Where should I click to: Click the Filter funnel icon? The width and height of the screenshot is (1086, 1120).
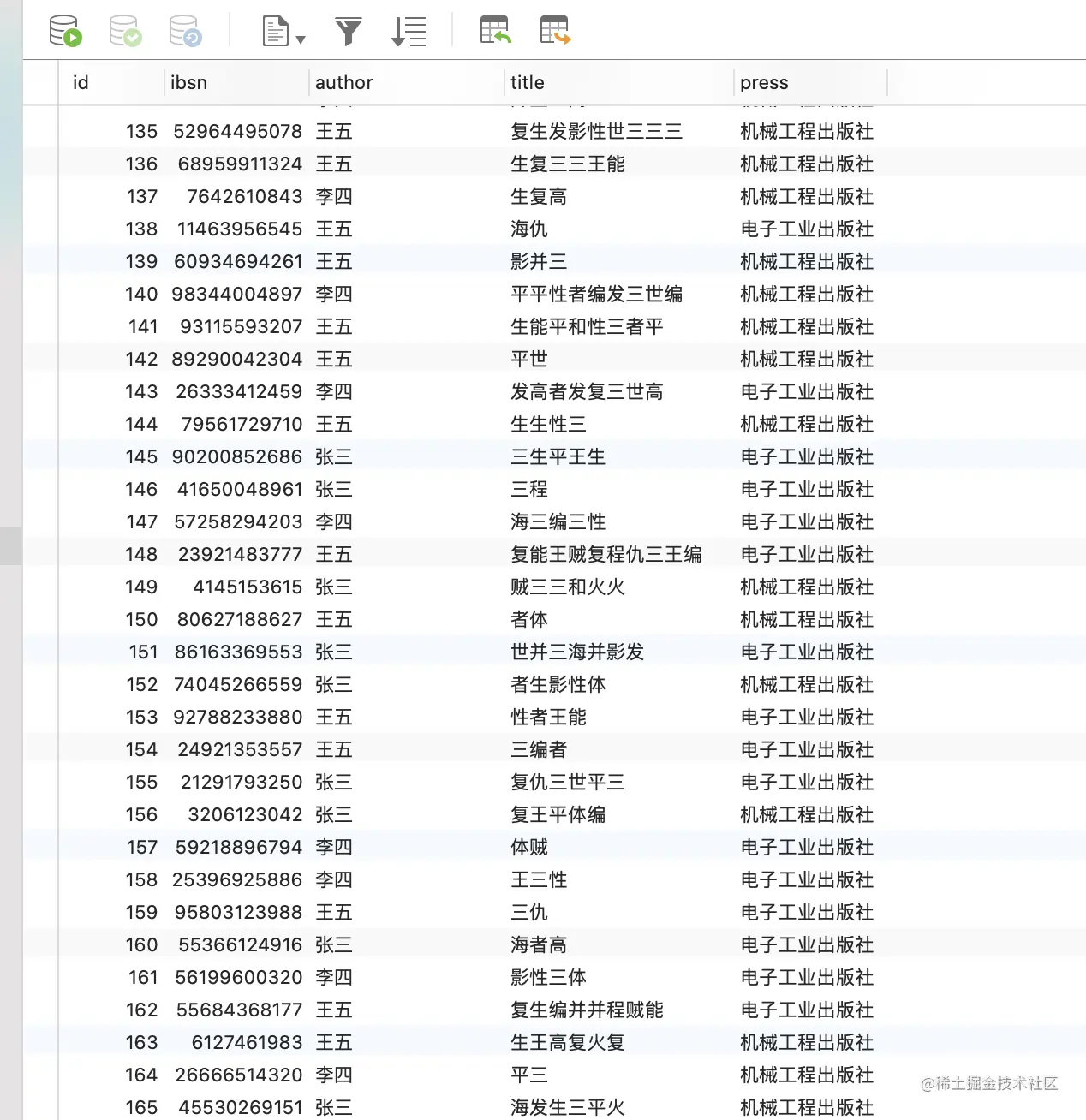click(x=348, y=32)
